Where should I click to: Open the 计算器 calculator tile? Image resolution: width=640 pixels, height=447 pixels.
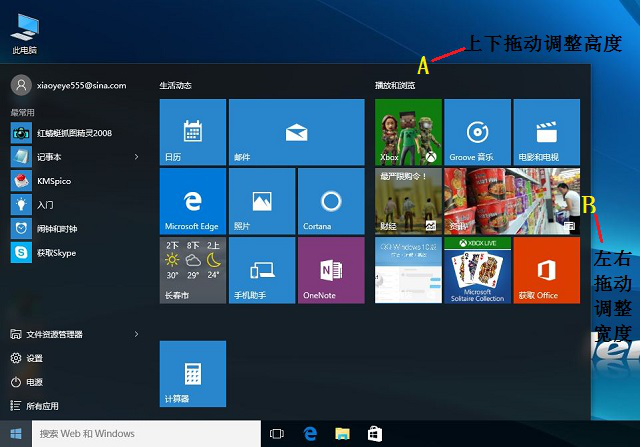pyautogui.click(x=193, y=374)
